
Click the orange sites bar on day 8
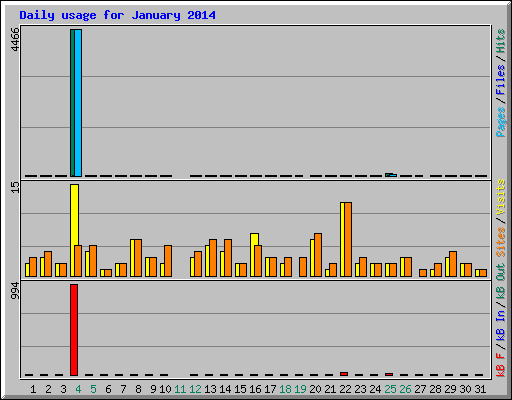tap(138, 258)
